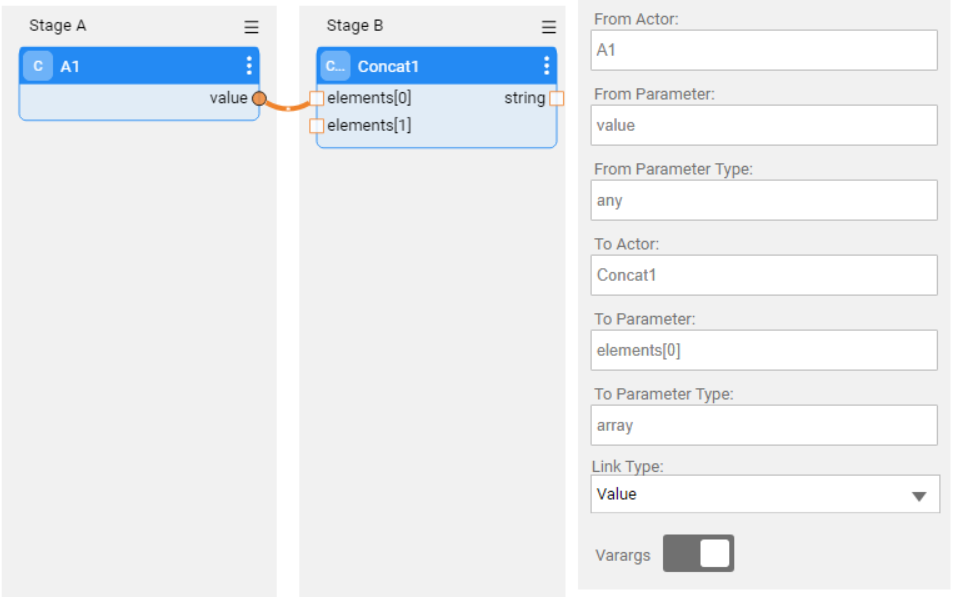Click the To Parameter Type field

pyautogui.click(x=764, y=425)
